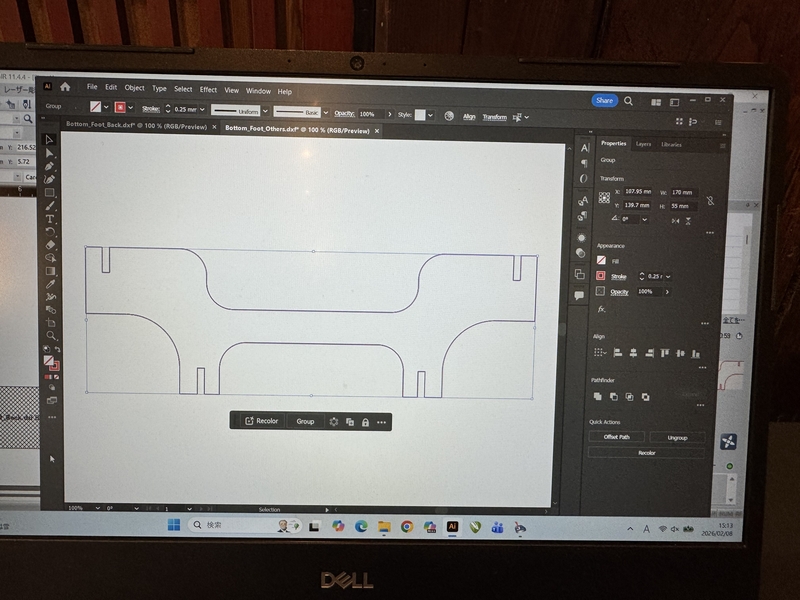Click Horizontal Align Center icon
This screenshot has width=800, height=600.
pyautogui.click(x=632, y=352)
